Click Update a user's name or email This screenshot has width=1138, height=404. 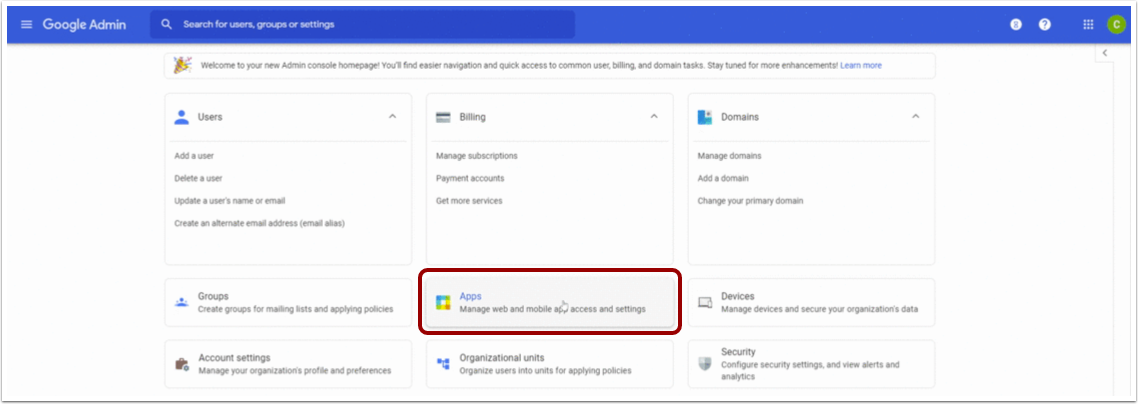[x=229, y=201]
